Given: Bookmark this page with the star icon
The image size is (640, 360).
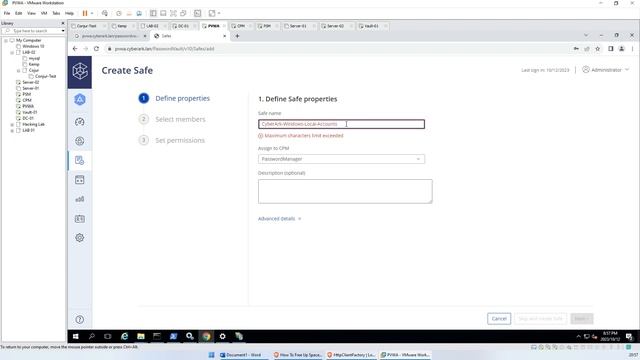Looking at the screenshot, I should (598, 49).
